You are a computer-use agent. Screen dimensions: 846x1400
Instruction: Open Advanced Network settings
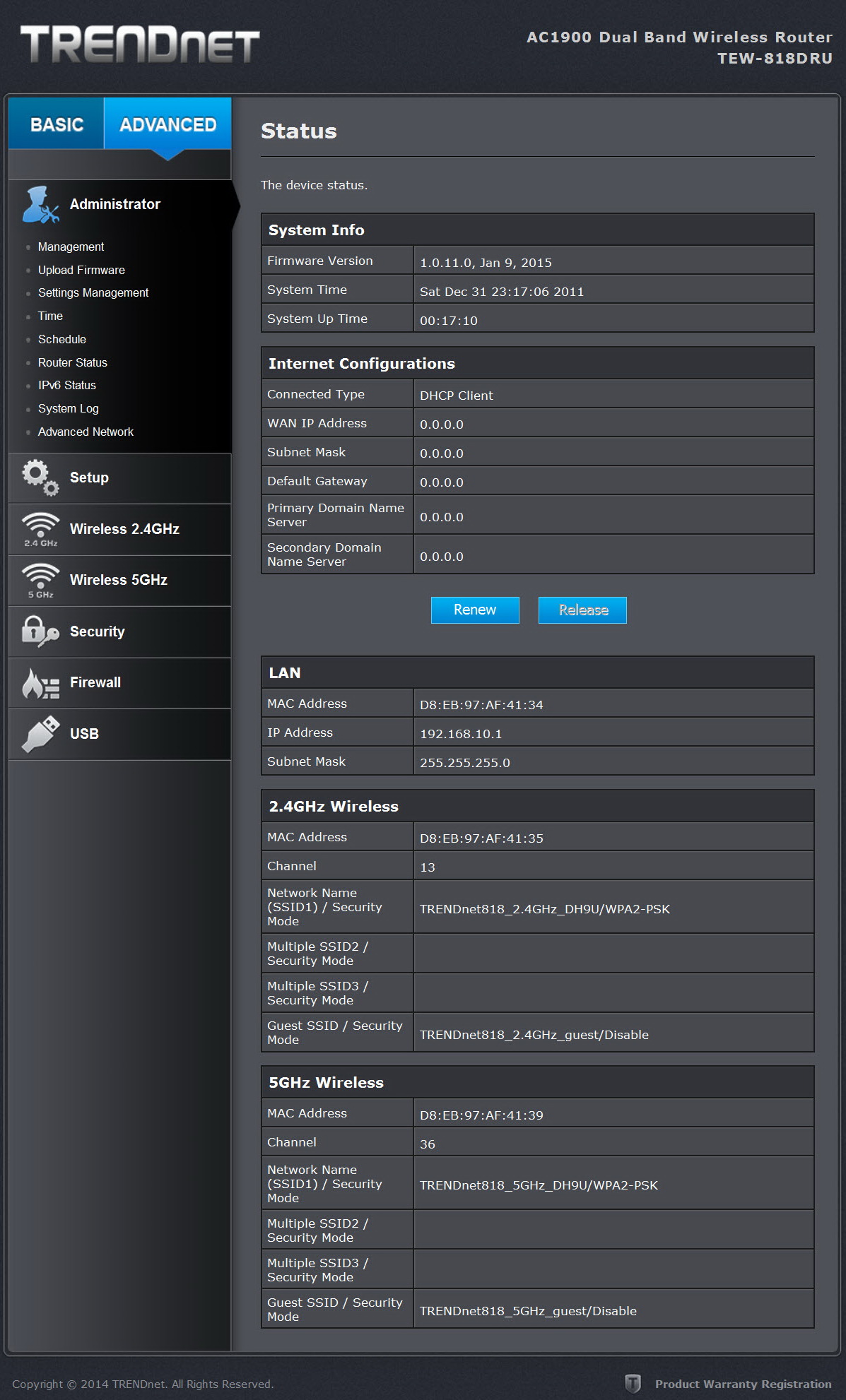(x=86, y=432)
